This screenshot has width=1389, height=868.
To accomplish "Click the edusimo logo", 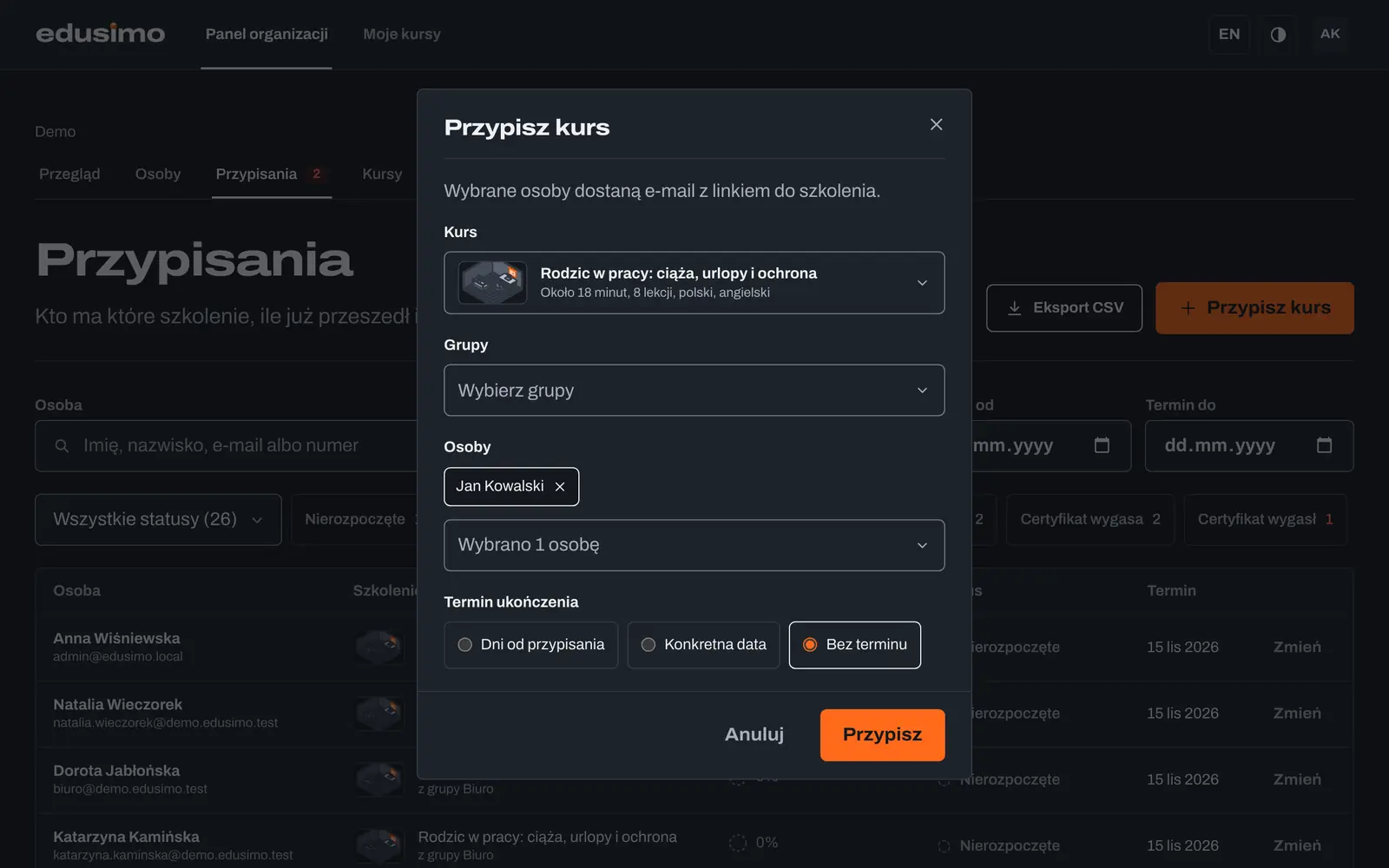I will click(101, 34).
